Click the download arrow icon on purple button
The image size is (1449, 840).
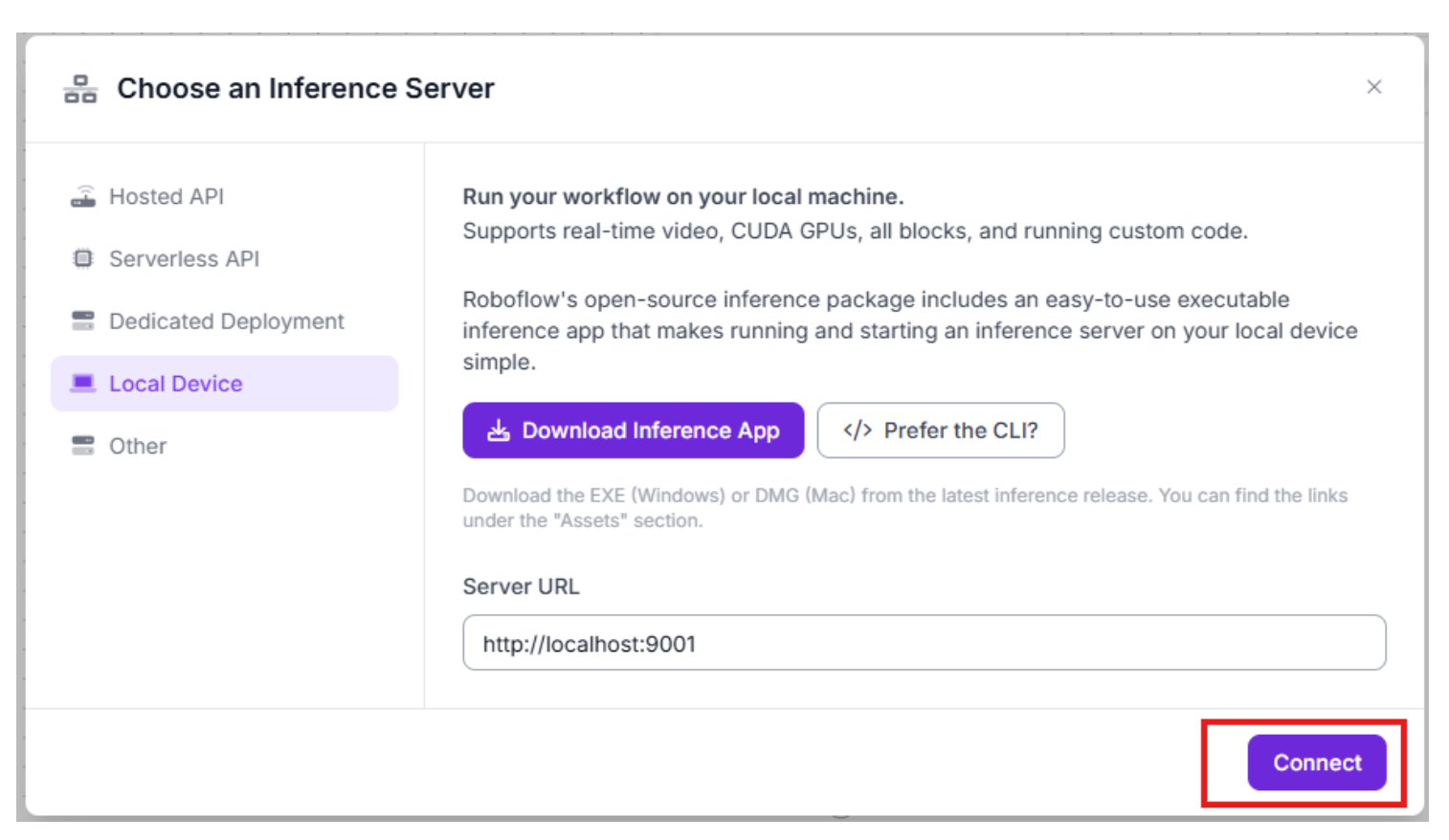click(499, 431)
